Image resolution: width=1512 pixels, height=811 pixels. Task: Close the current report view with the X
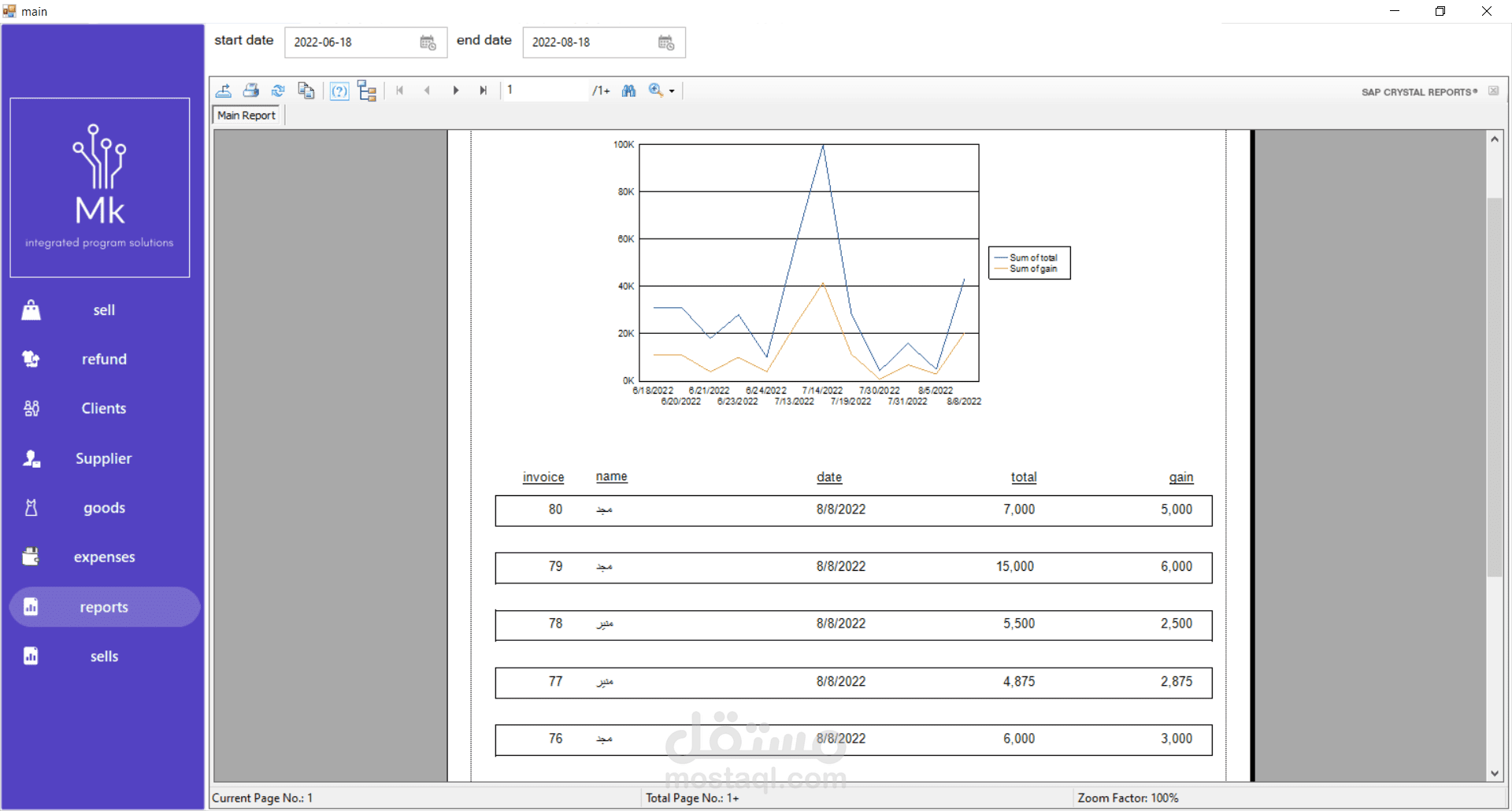pos(1493,91)
